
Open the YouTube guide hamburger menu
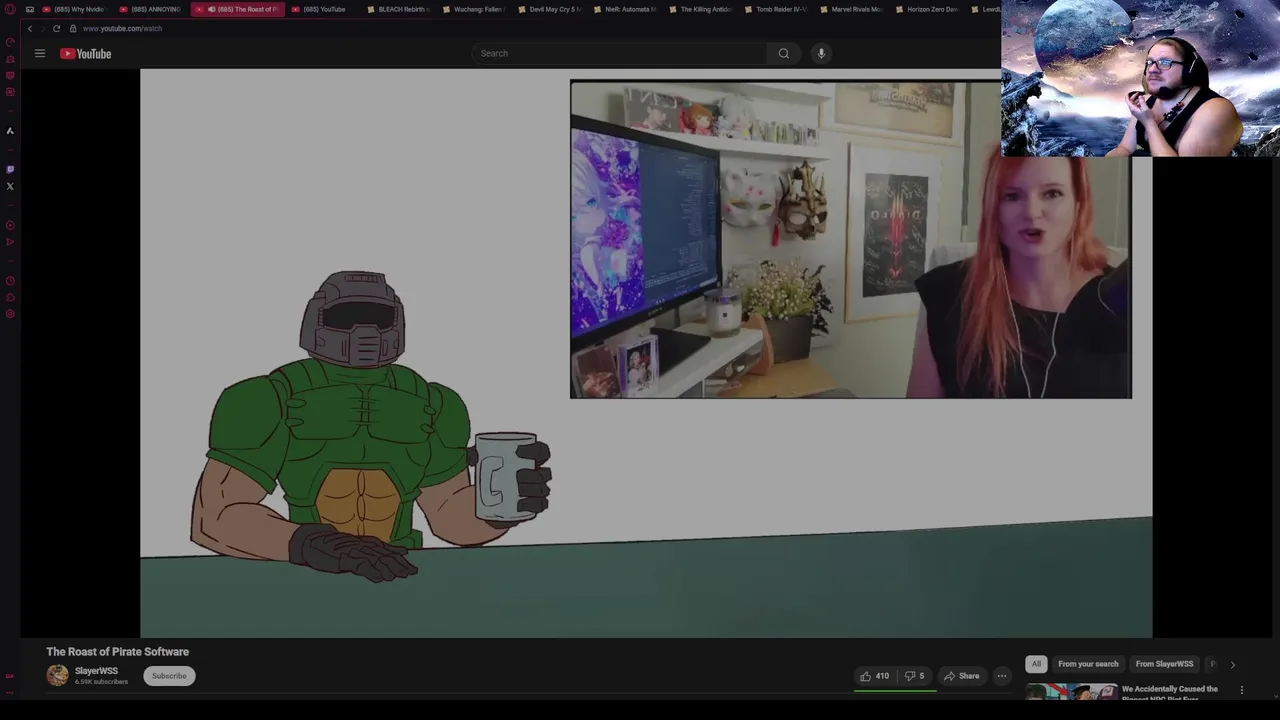point(40,53)
